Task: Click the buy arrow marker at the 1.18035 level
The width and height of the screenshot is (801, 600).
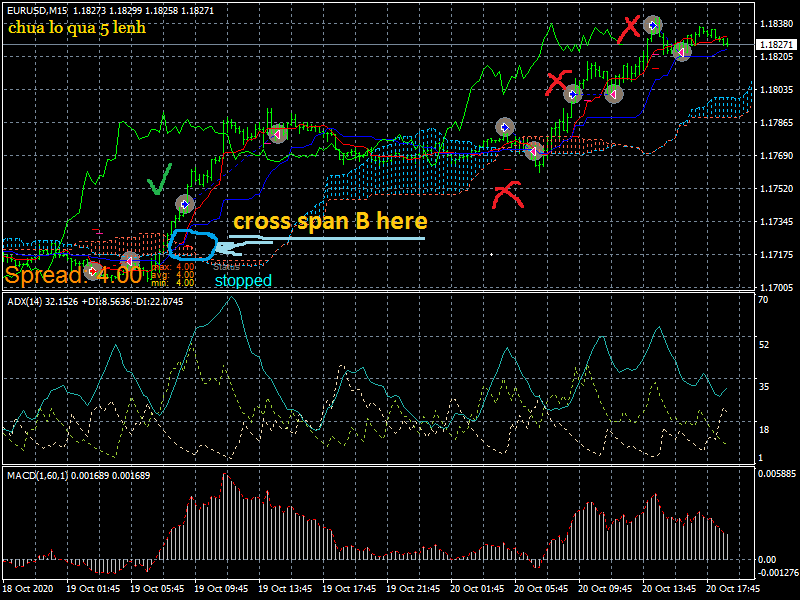Action: pos(573,94)
